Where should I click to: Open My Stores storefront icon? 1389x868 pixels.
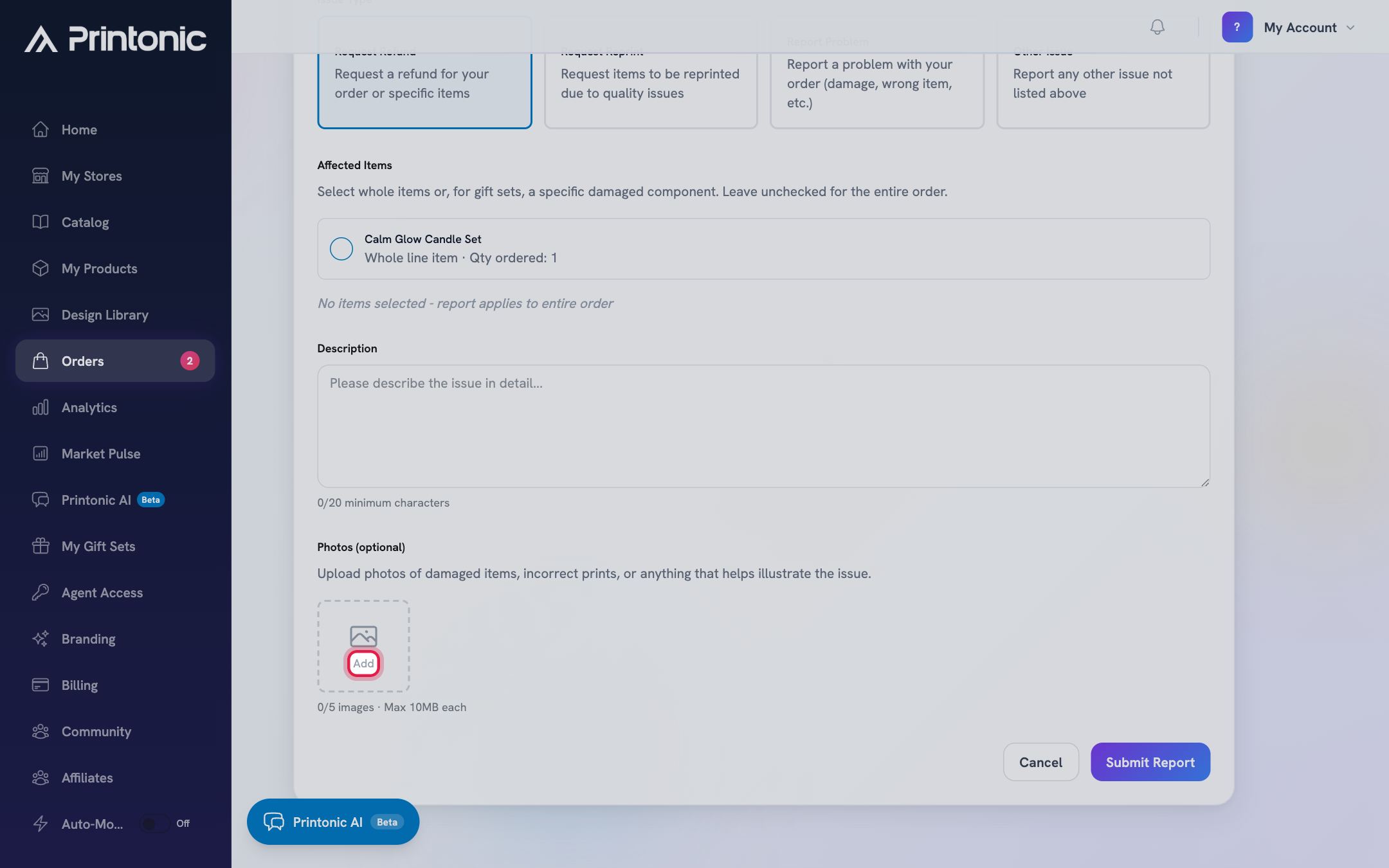pos(41,176)
